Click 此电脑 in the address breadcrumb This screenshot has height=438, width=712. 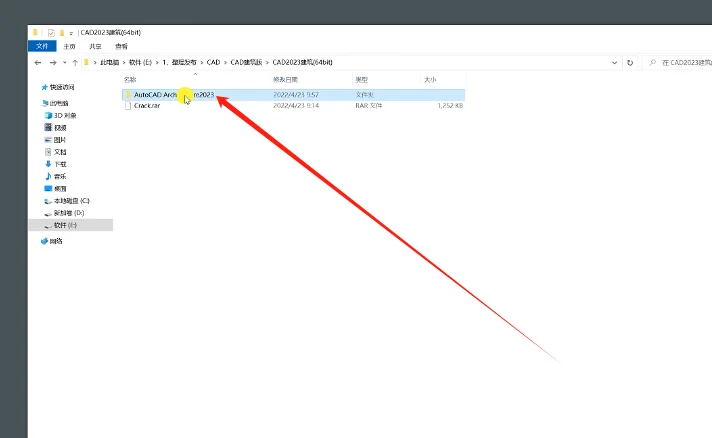(109, 62)
